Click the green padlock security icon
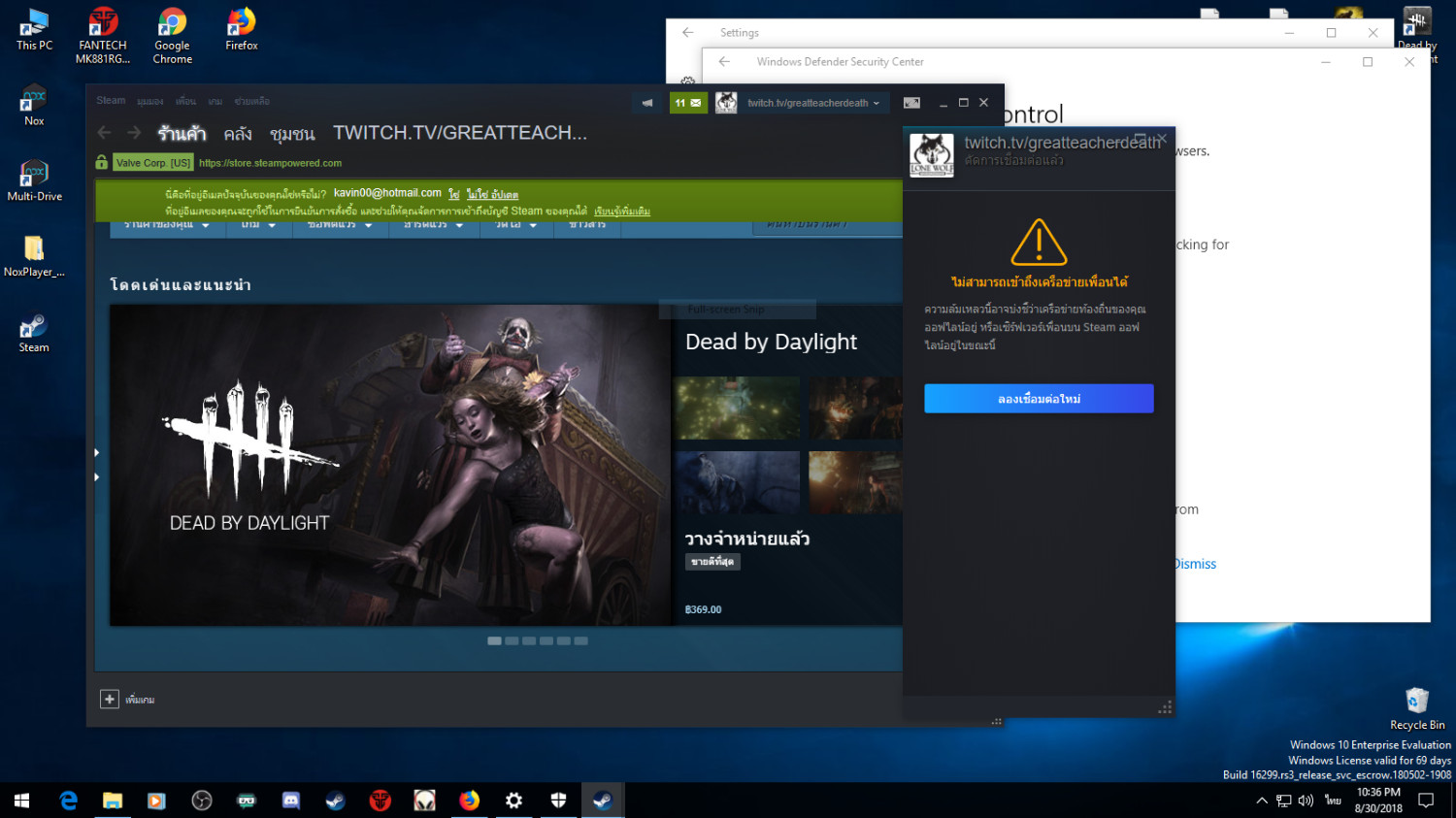Image resolution: width=1456 pixels, height=818 pixels. (x=102, y=162)
